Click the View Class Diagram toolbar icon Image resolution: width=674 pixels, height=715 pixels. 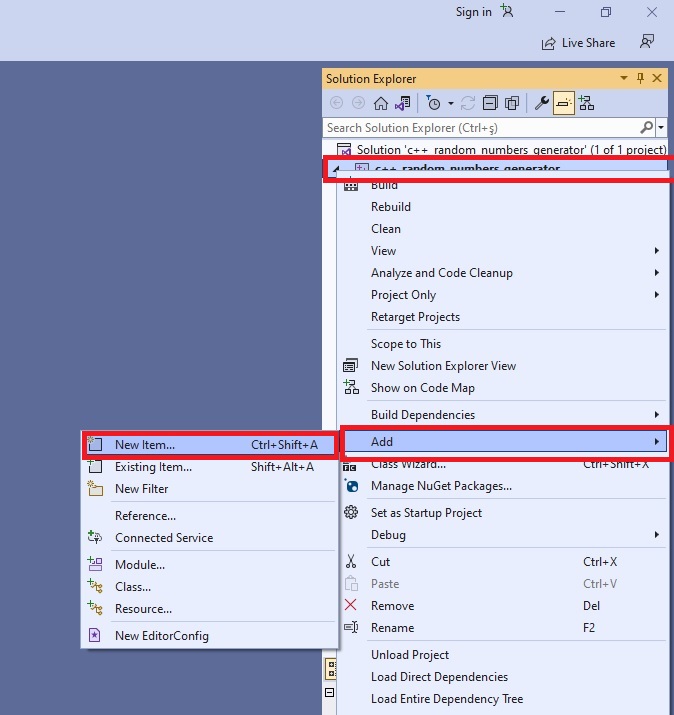click(x=586, y=104)
